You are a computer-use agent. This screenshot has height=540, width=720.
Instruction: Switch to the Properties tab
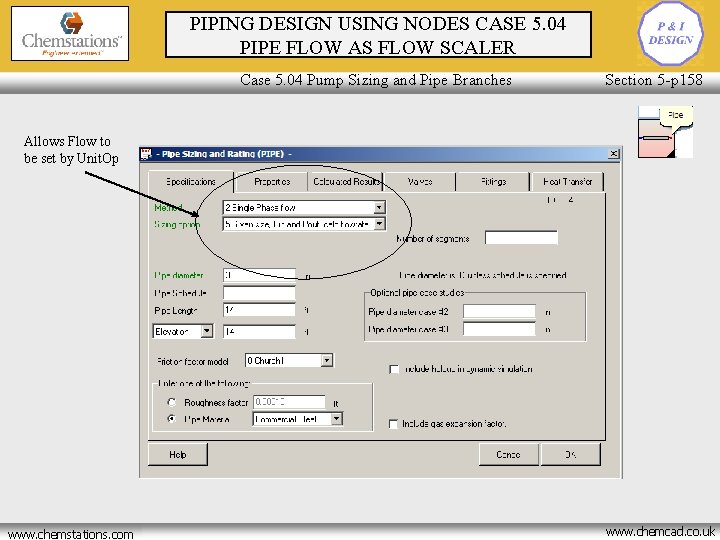tap(271, 182)
